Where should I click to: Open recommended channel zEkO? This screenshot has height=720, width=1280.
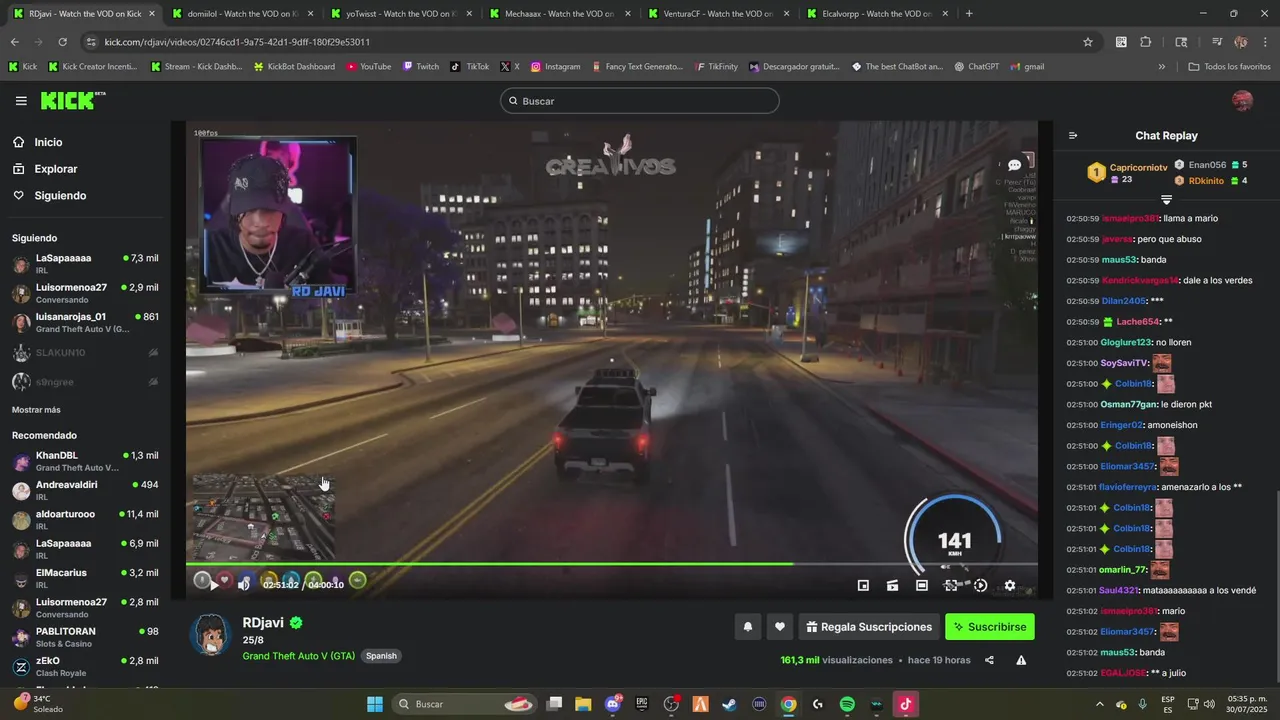pos(85,666)
